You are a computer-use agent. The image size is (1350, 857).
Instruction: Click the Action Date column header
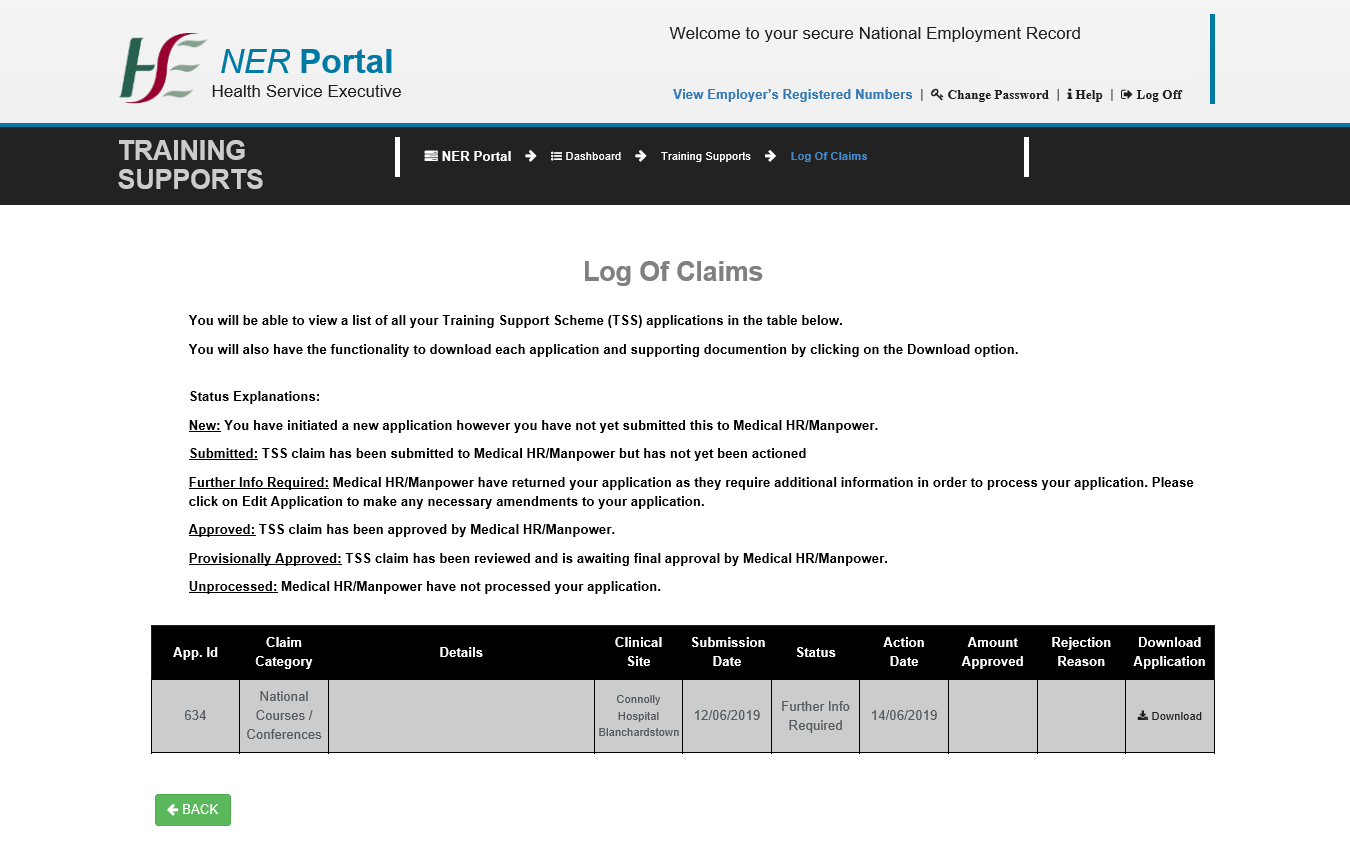904,652
